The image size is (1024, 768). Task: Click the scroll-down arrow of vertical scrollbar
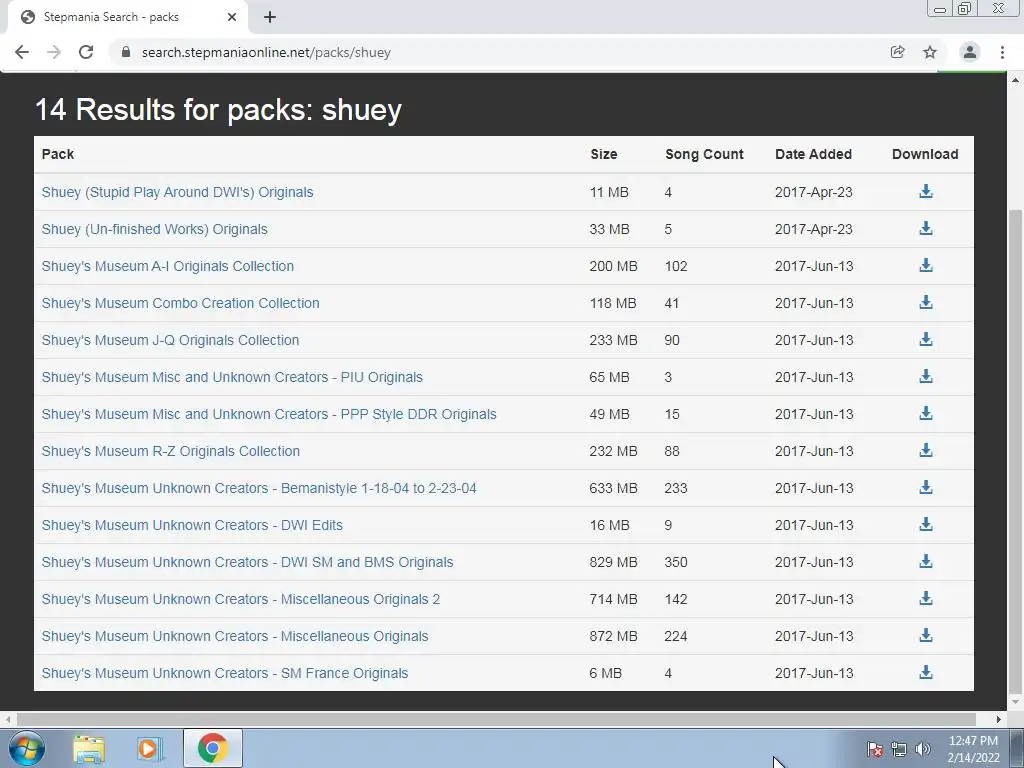[x=1015, y=703]
